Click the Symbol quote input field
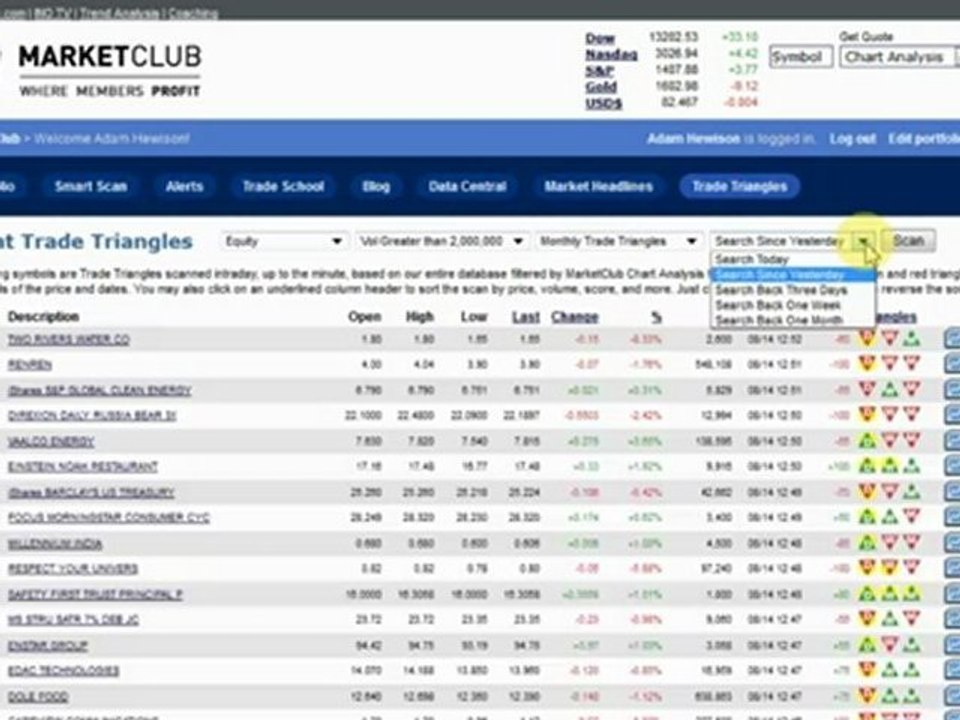This screenshot has height=720, width=960. [801, 57]
